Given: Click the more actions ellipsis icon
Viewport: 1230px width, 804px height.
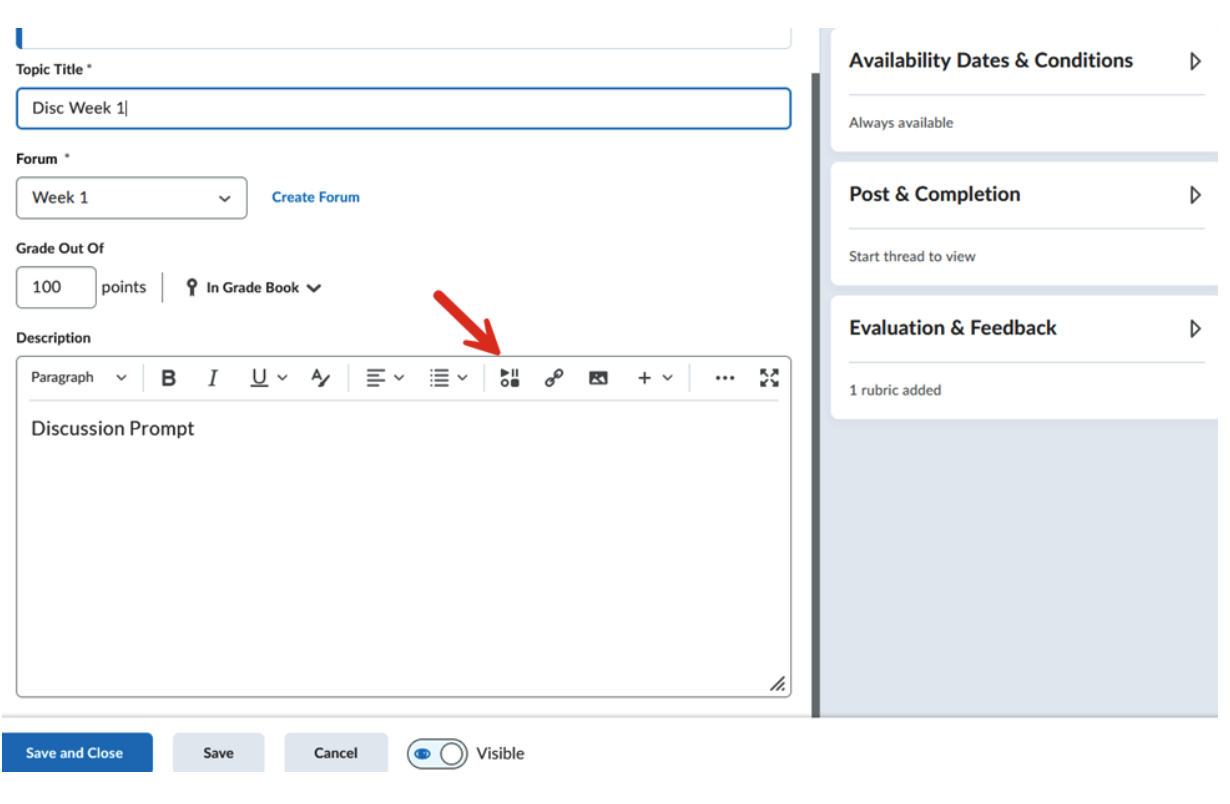Looking at the screenshot, I should (x=725, y=378).
